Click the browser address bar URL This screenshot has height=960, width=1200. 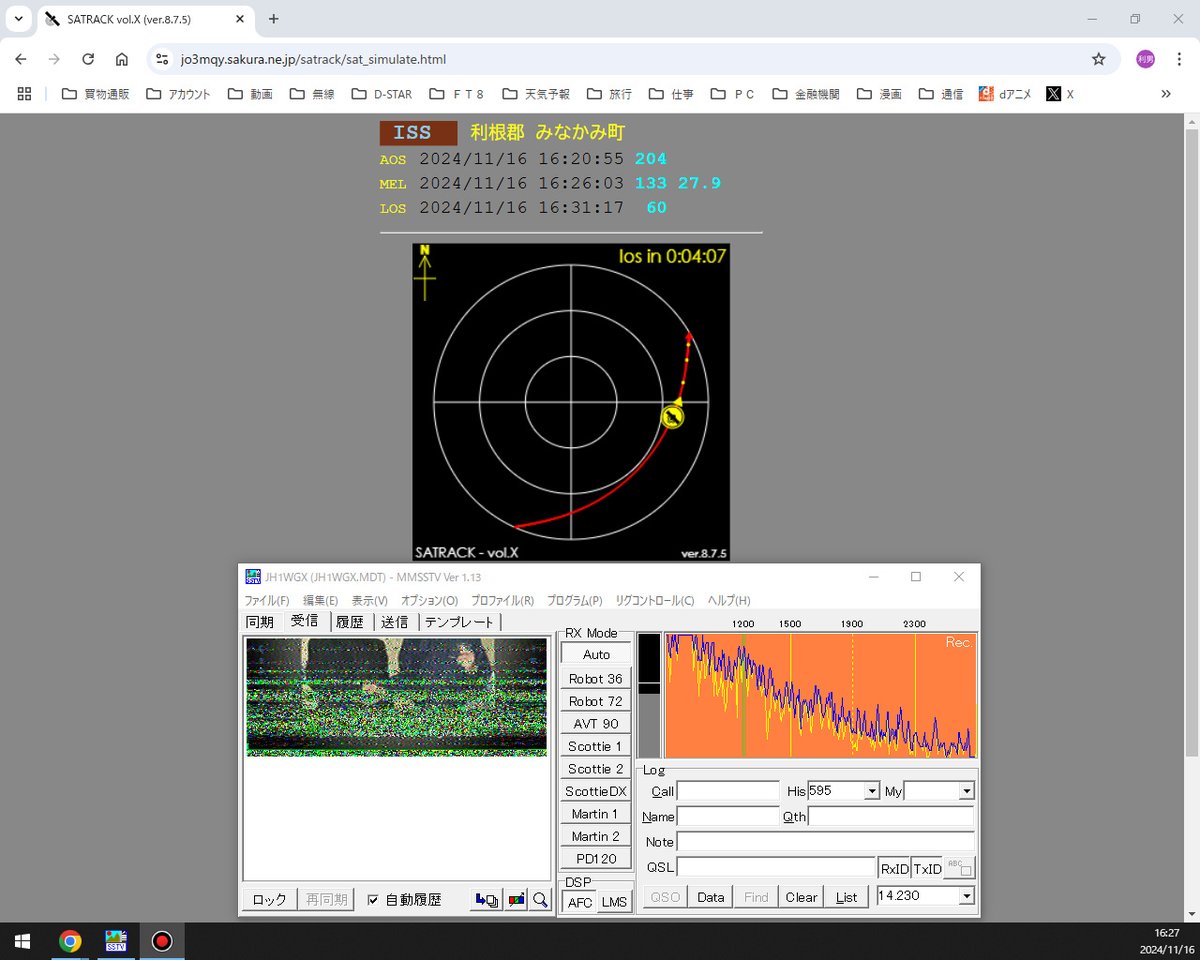(x=313, y=60)
